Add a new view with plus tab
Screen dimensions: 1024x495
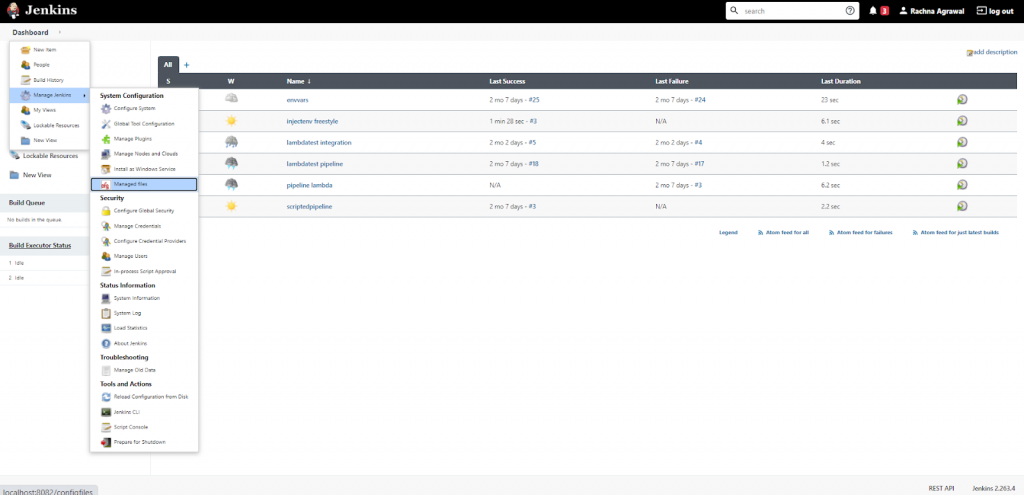pos(186,65)
